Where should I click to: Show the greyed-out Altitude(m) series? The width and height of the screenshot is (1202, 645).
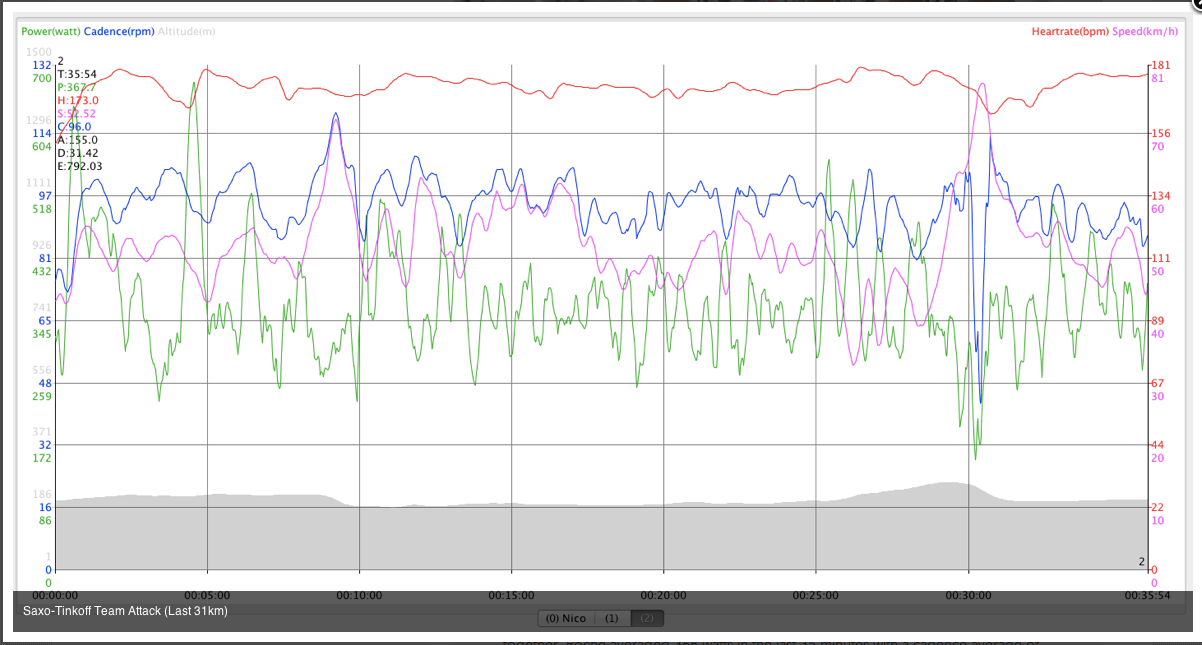pos(186,31)
